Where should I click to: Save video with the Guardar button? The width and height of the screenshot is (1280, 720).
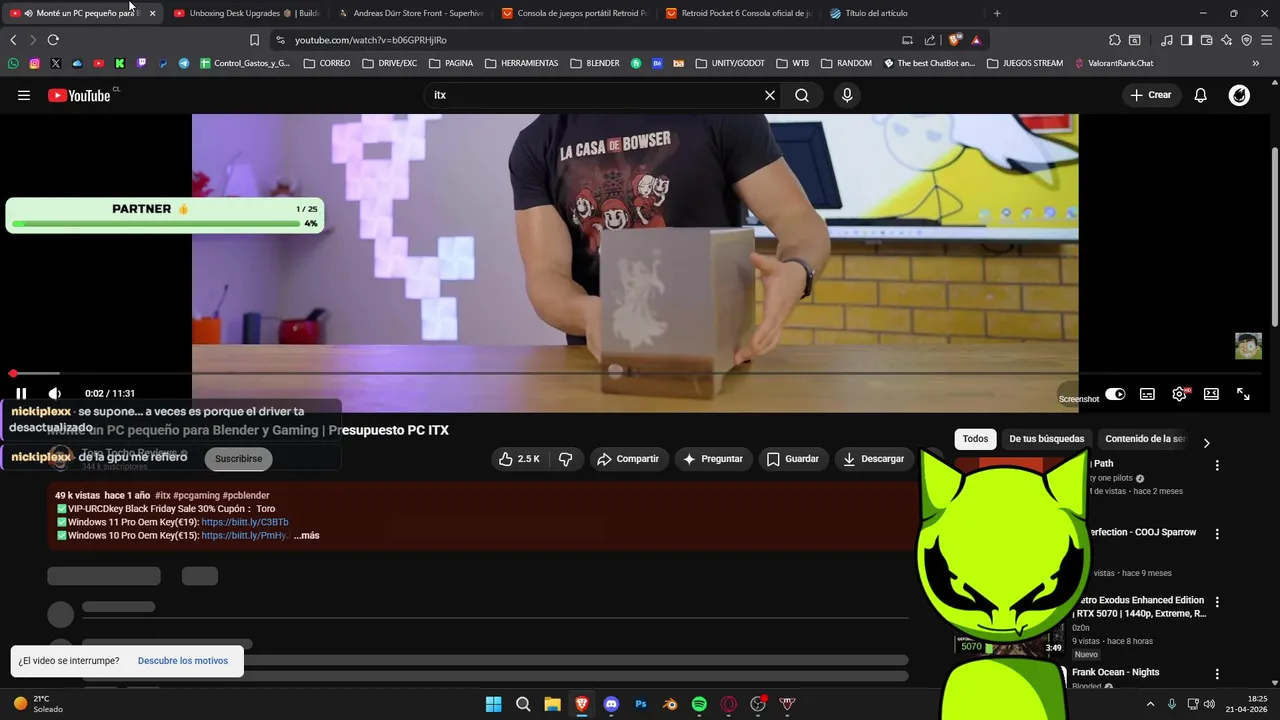click(x=793, y=459)
